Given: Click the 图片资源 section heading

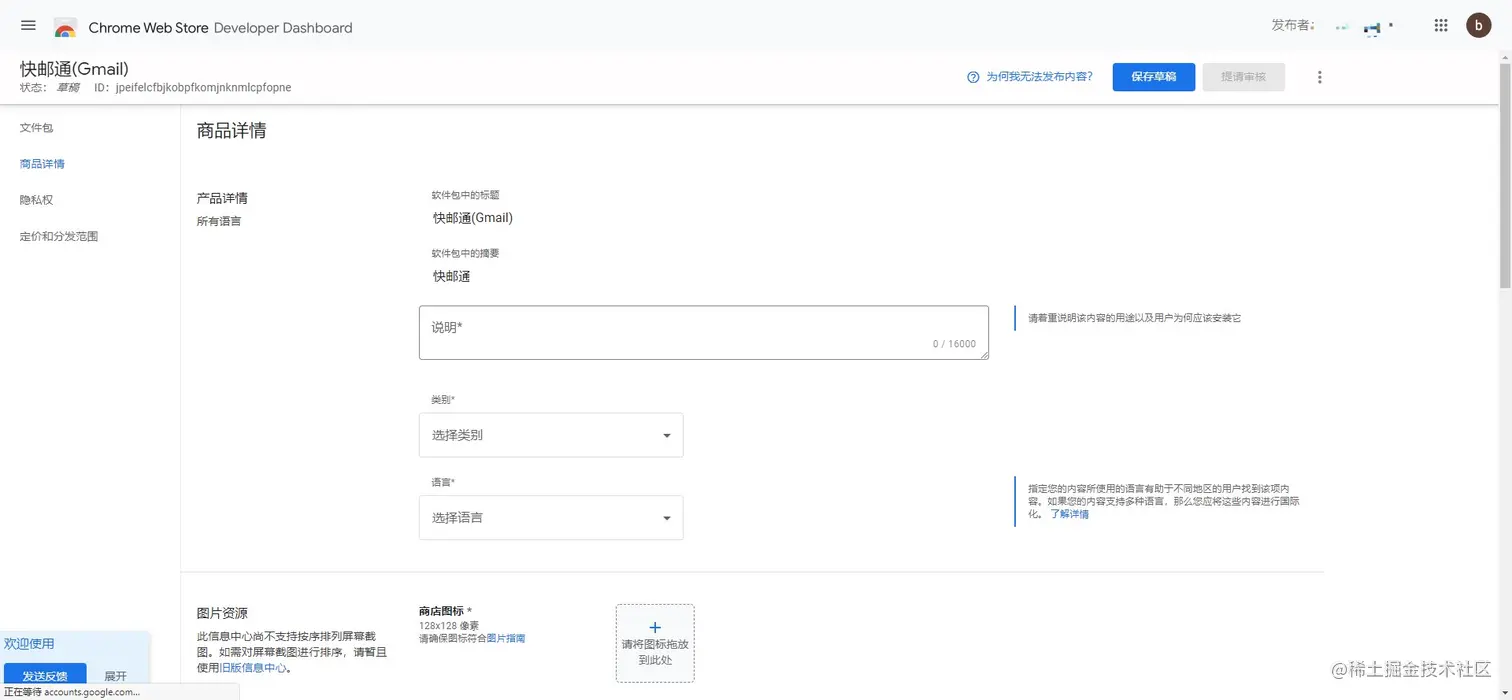Looking at the screenshot, I should click(x=222, y=613).
